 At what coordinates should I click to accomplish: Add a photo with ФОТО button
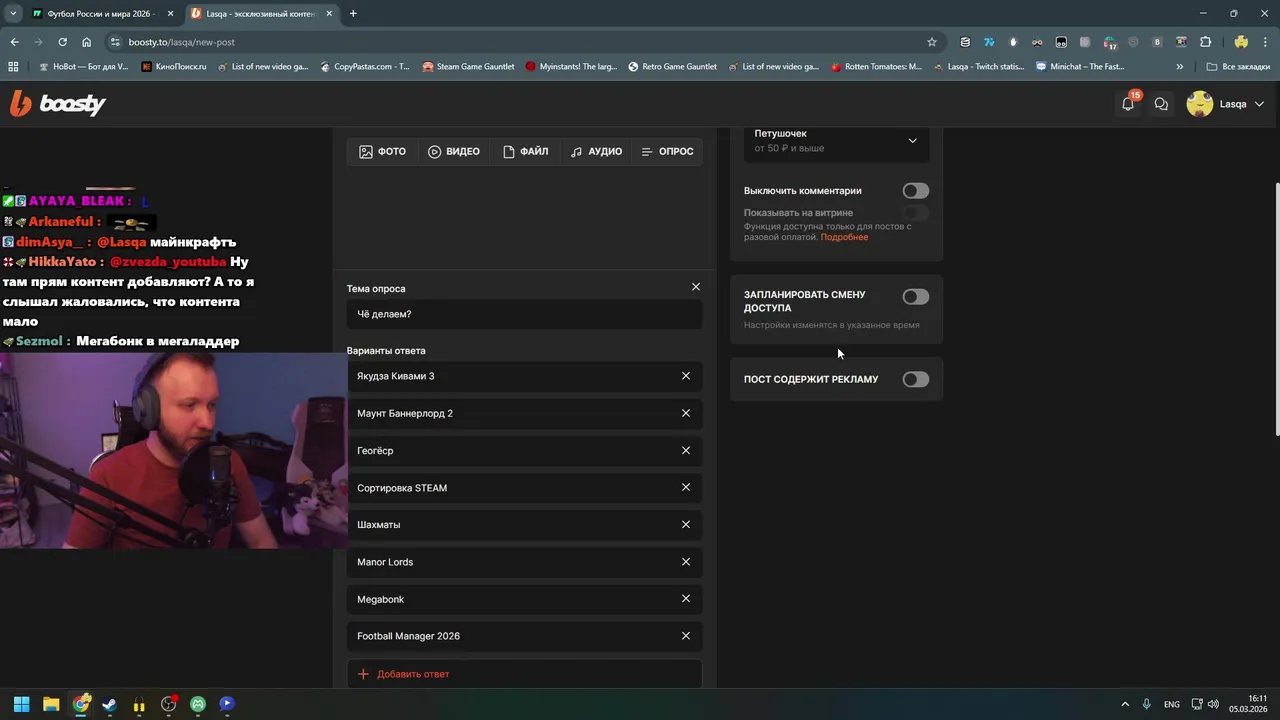click(382, 152)
